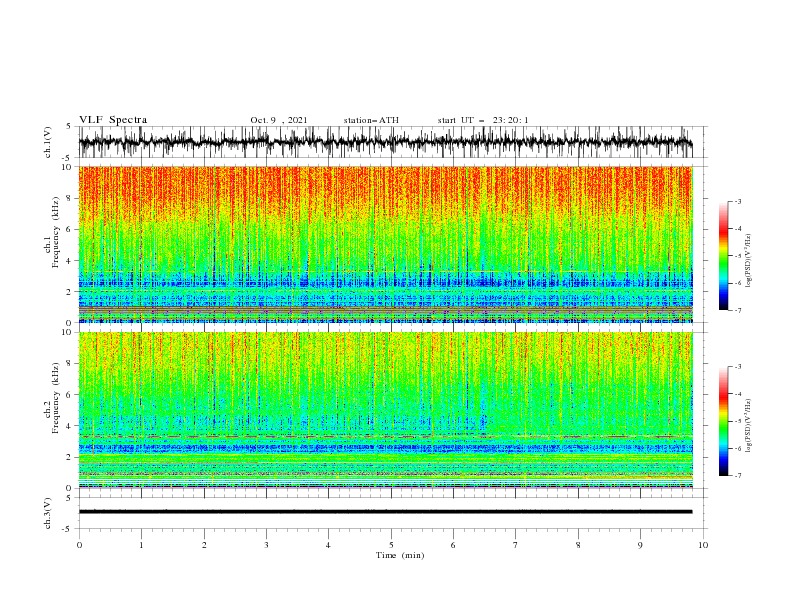Click the 'VLF Spectra' title text
Screen dimensions: 792x612
[x=113, y=120]
